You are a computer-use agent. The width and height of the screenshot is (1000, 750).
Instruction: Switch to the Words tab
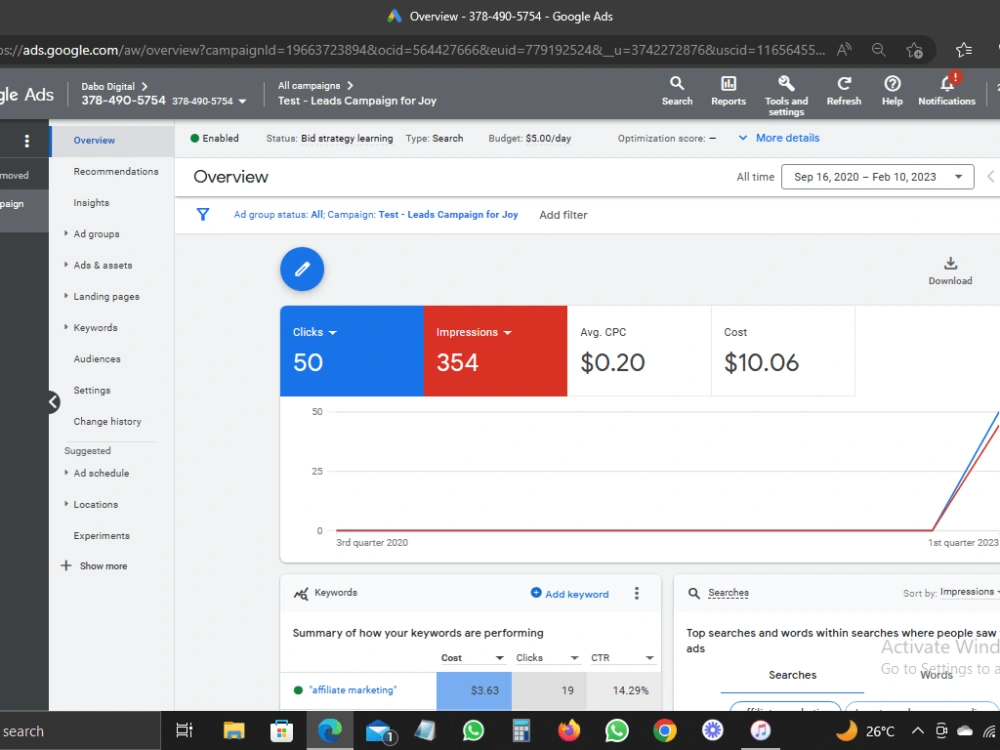click(x=936, y=675)
